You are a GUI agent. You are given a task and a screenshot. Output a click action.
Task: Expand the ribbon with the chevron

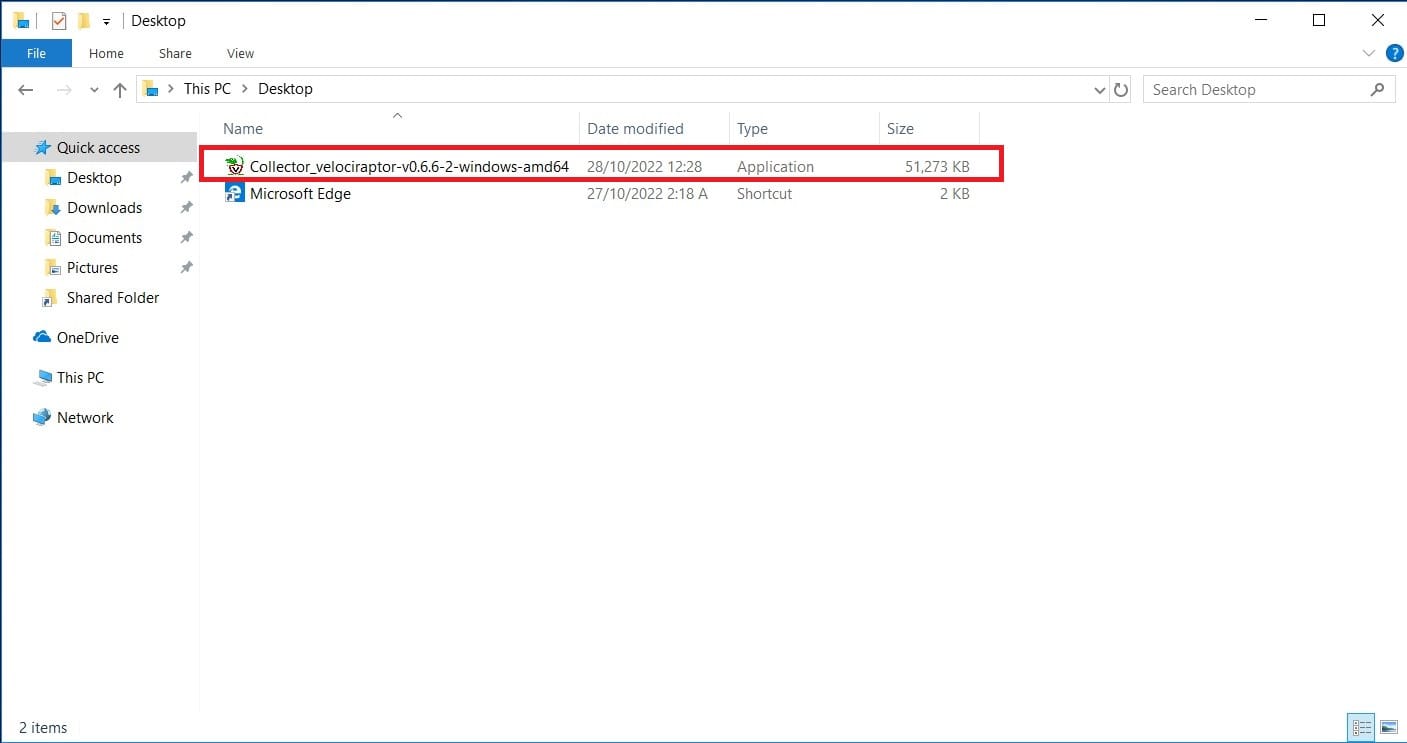point(1369,53)
